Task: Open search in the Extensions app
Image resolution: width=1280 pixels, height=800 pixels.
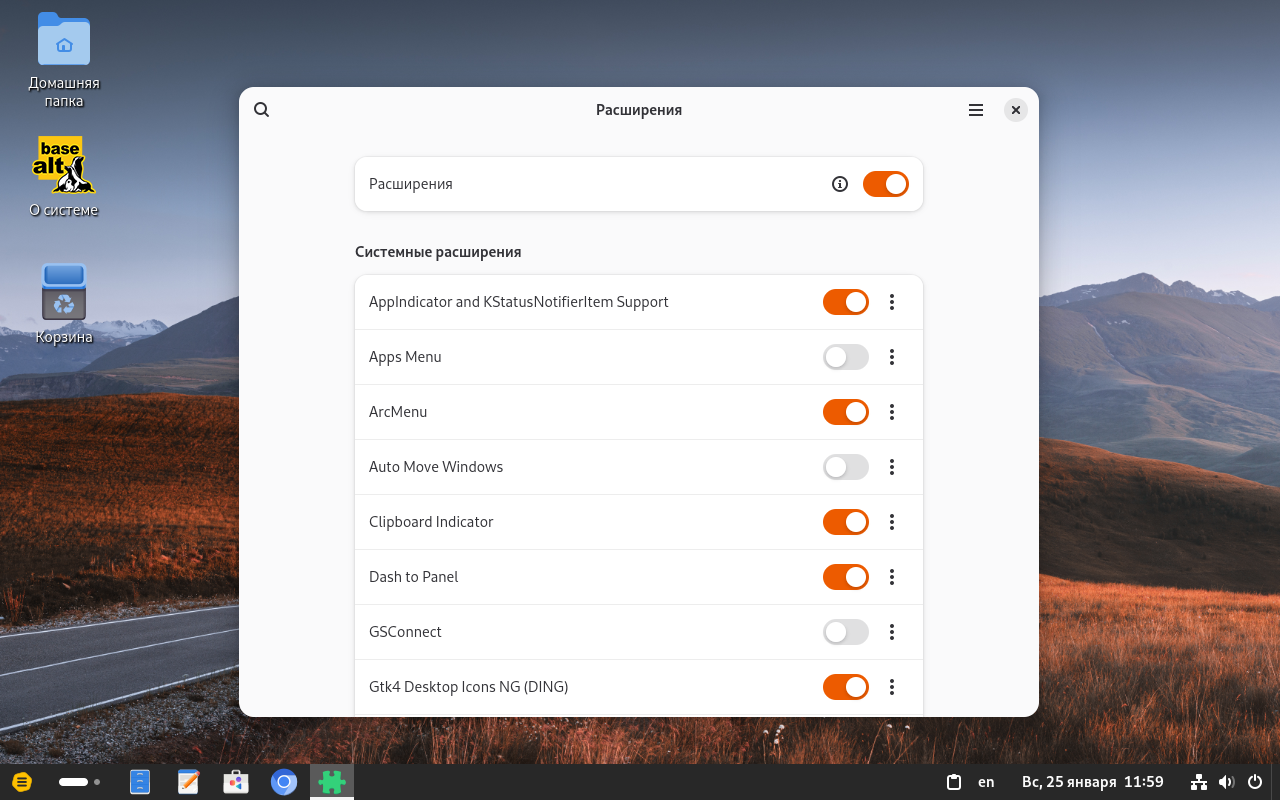Action: point(261,110)
